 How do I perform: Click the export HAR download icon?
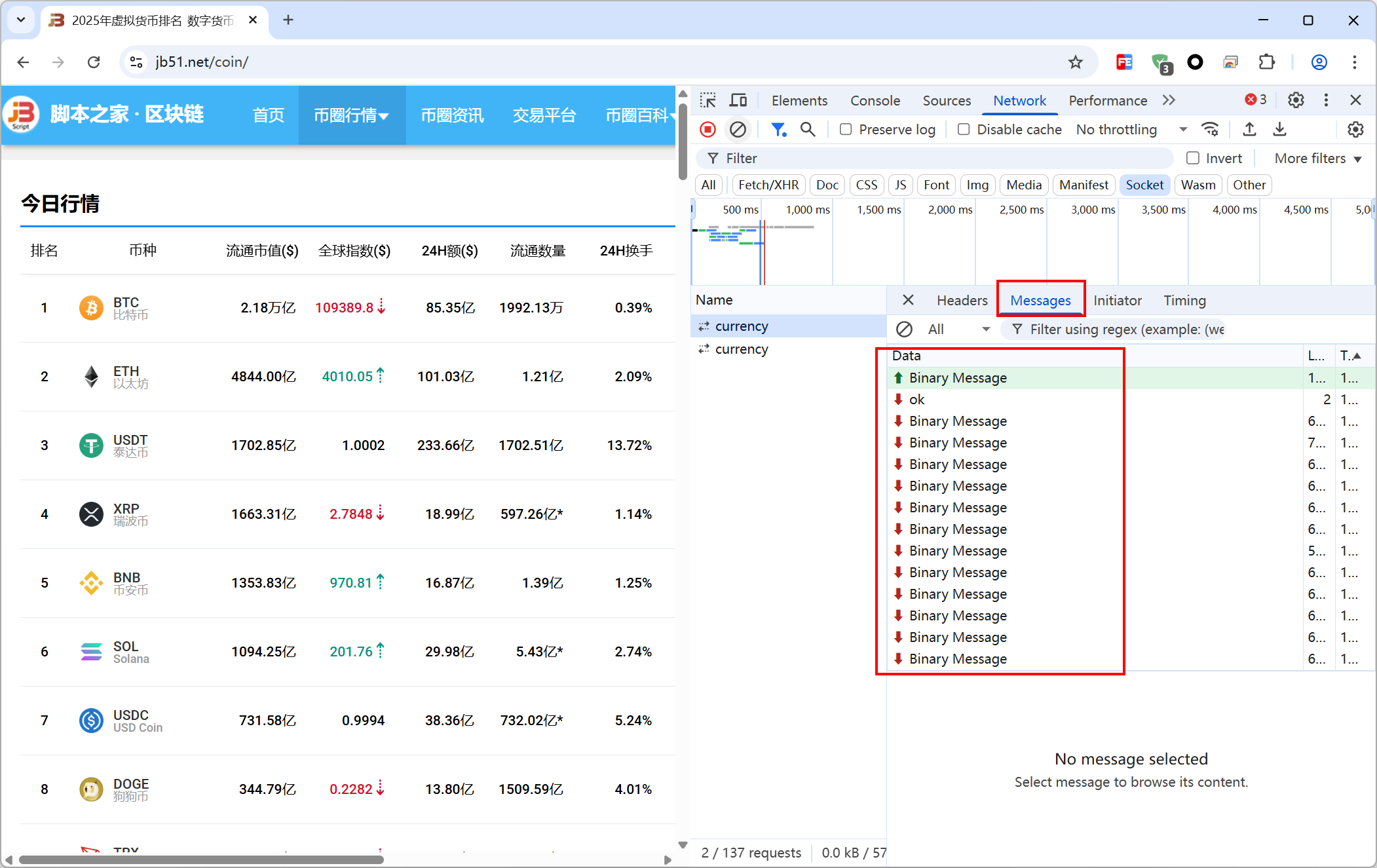pos(1279,130)
